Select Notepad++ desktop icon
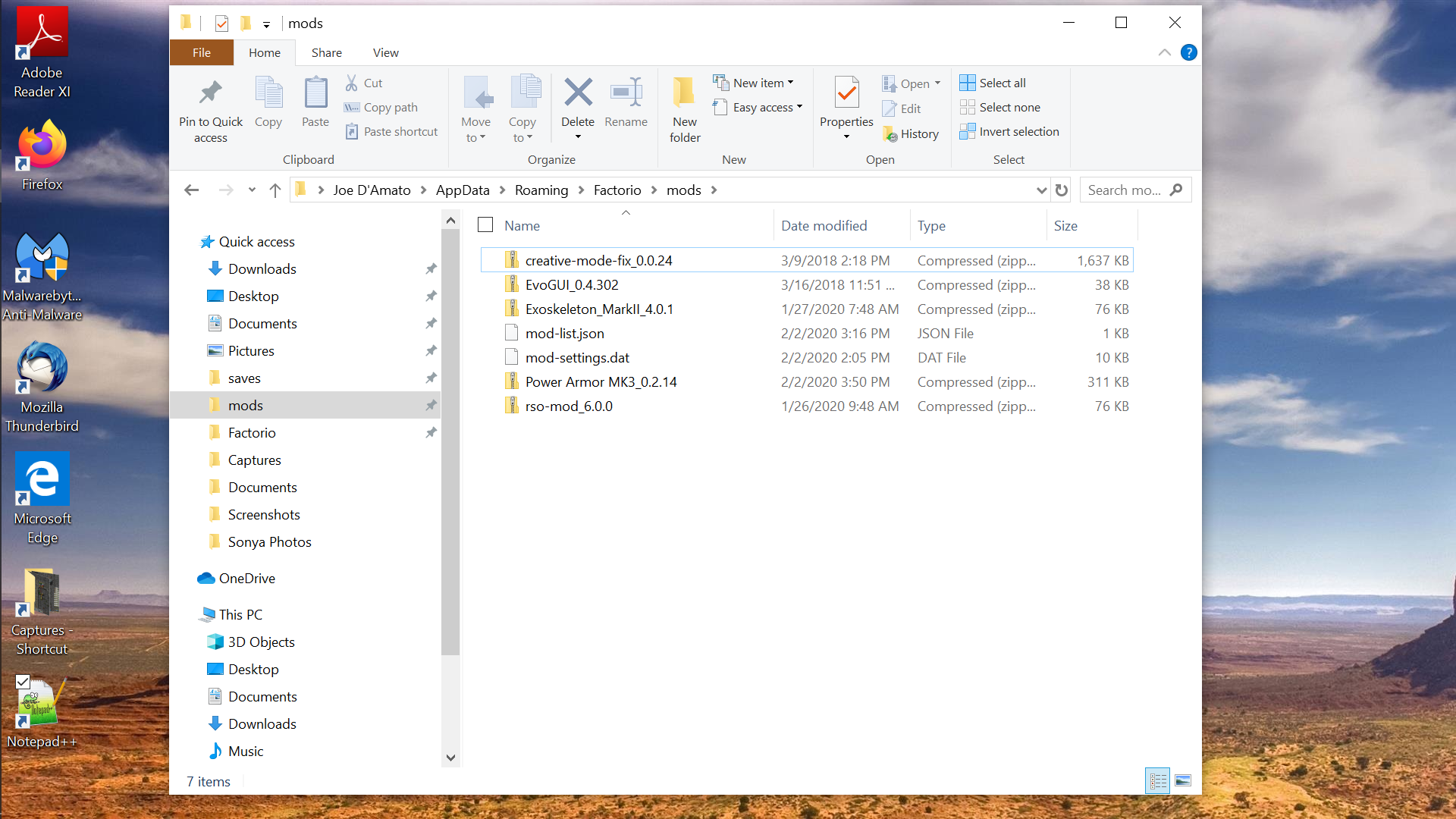Viewport: 1456px width, 819px height. point(42,712)
